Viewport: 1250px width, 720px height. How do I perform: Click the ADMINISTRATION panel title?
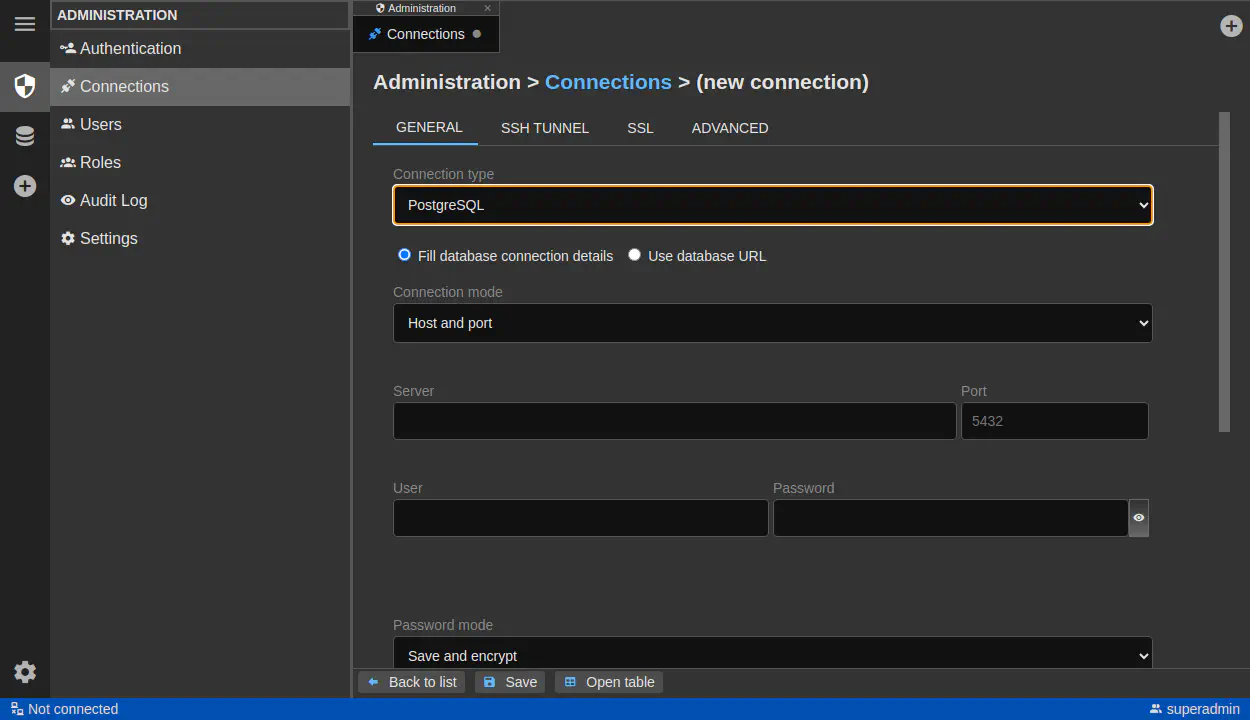click(117, 15)
